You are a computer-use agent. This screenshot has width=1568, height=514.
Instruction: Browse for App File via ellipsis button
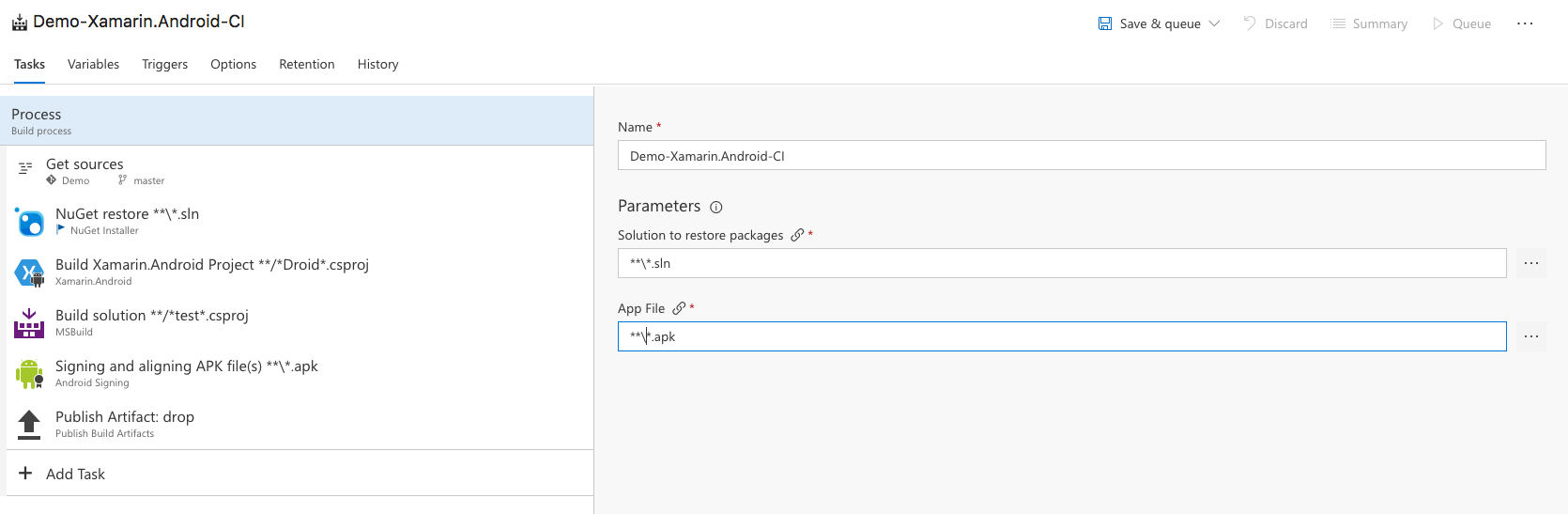[x=1530, y=336]
